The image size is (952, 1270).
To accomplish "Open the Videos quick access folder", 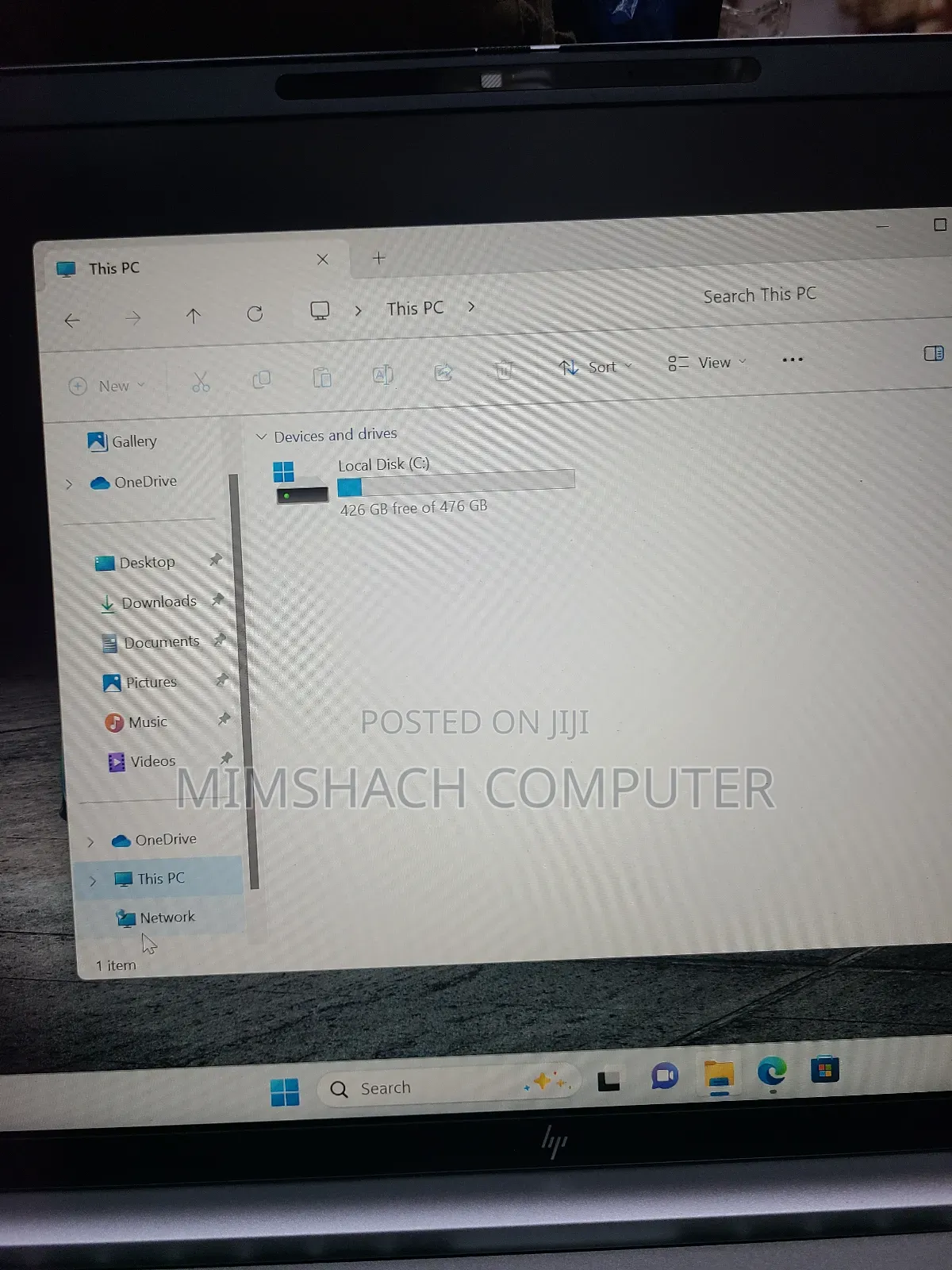I will (x=141, y=761).
